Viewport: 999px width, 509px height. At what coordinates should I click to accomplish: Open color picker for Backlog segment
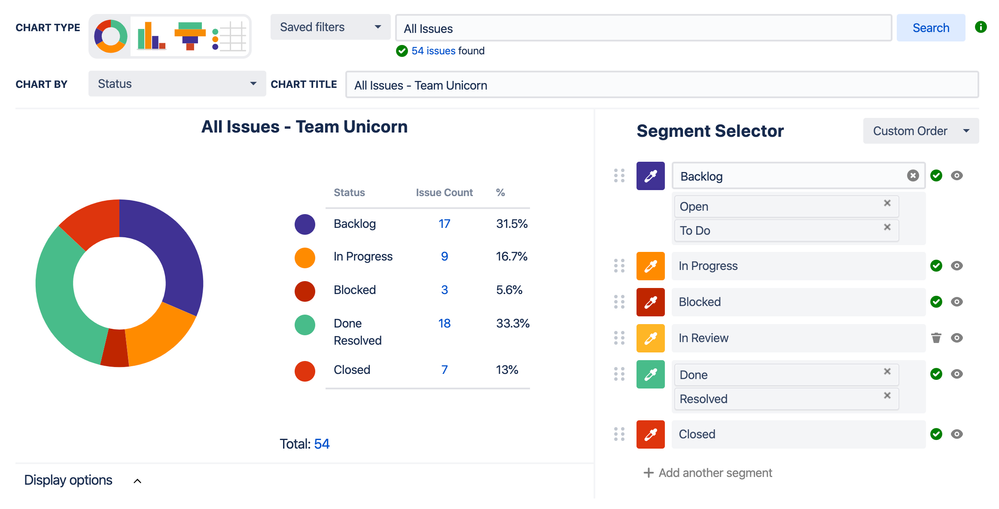tap(650, 176)
